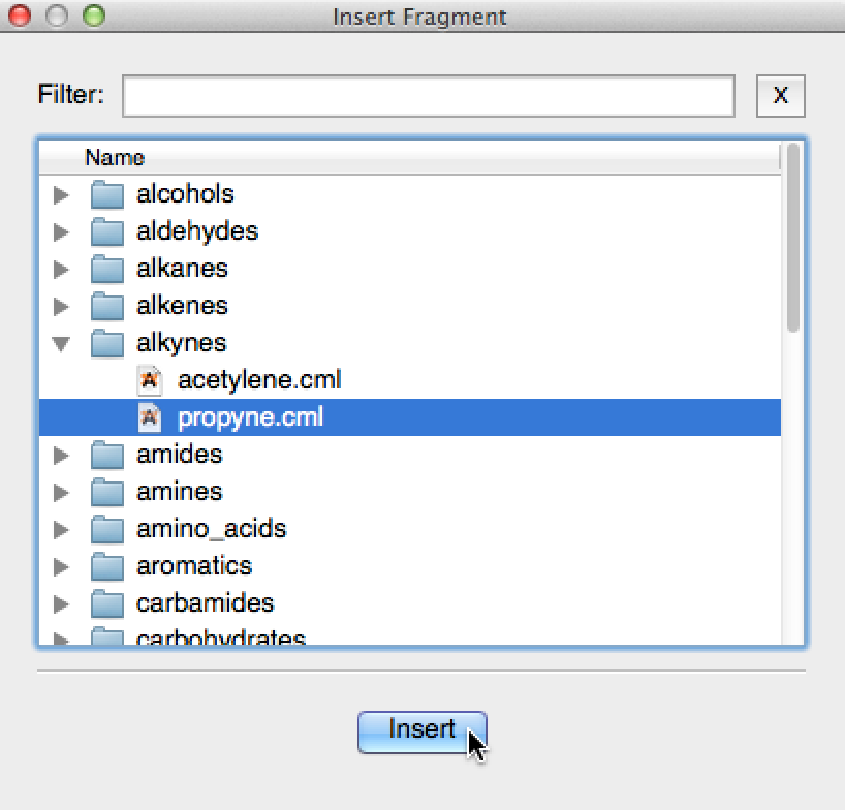Screen dimensions: 846x811
Task: Expand the amides folder
Action: 62,455
